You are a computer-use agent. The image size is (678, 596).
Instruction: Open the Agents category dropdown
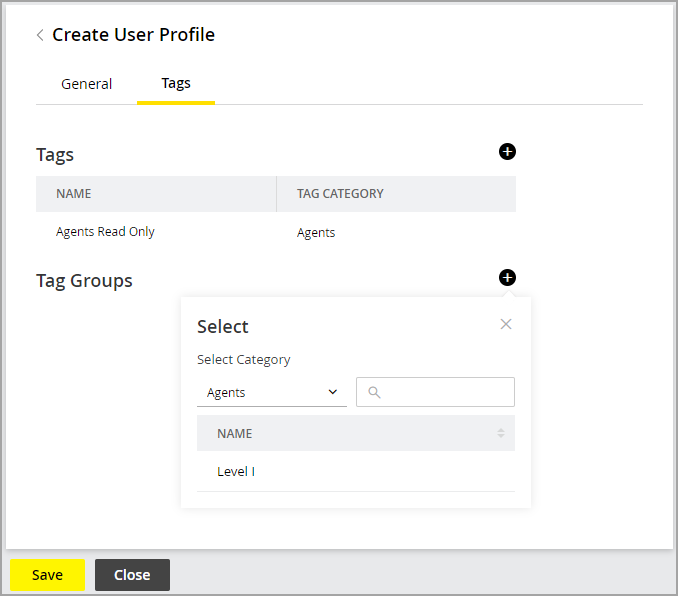(272, 392)
